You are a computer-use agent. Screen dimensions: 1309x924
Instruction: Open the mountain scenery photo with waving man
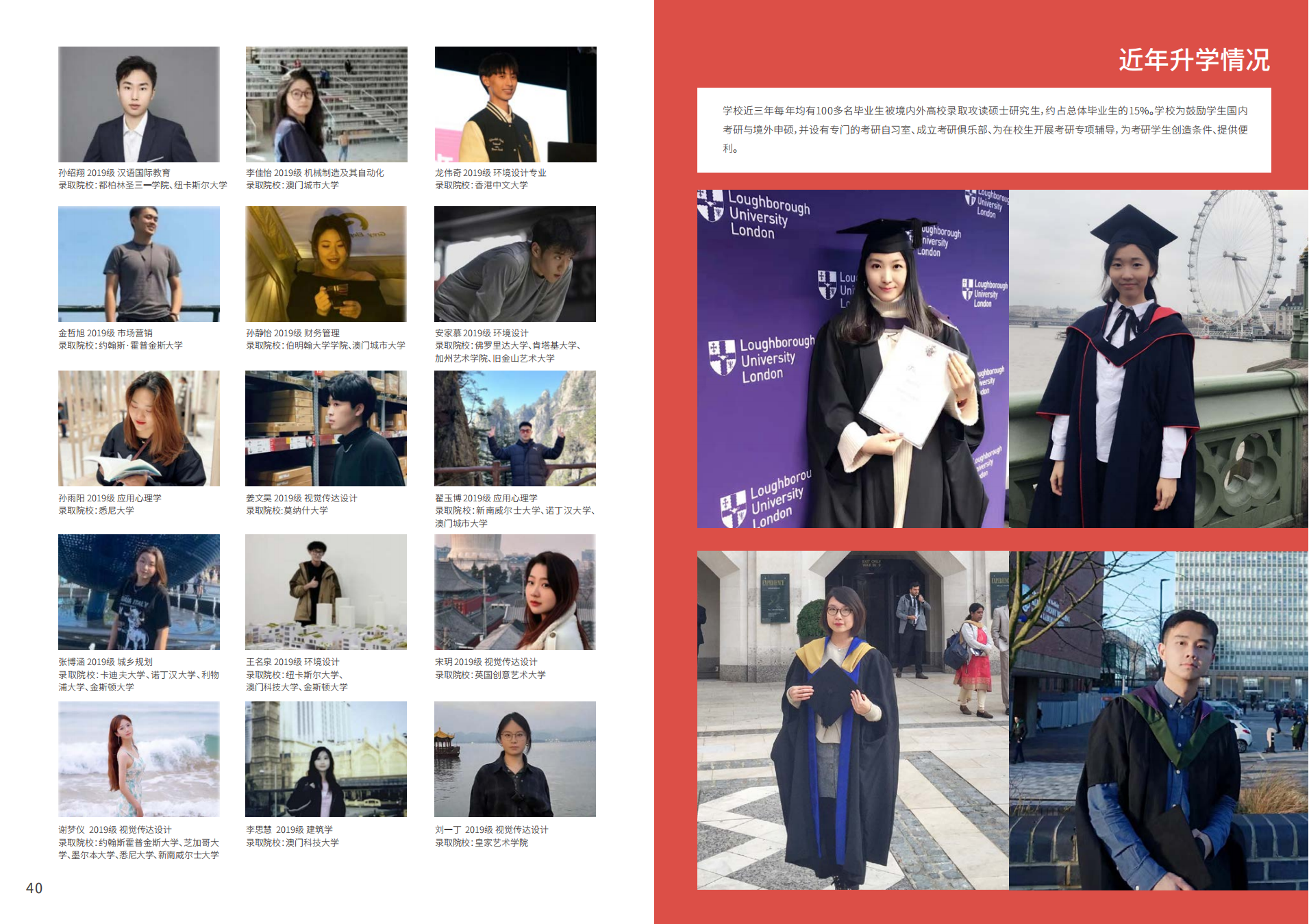tap(514, 428)
